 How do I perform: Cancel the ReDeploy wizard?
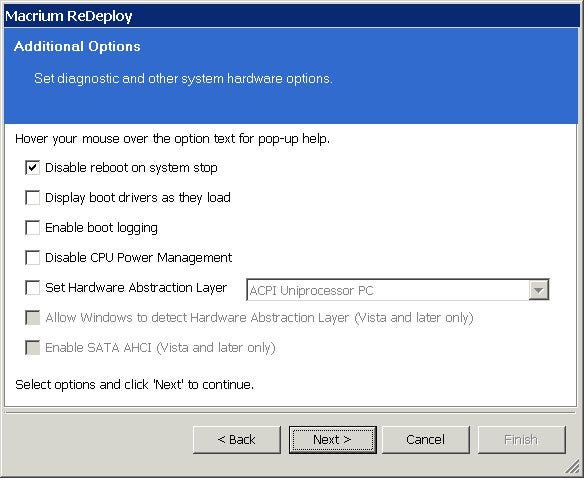426,440
